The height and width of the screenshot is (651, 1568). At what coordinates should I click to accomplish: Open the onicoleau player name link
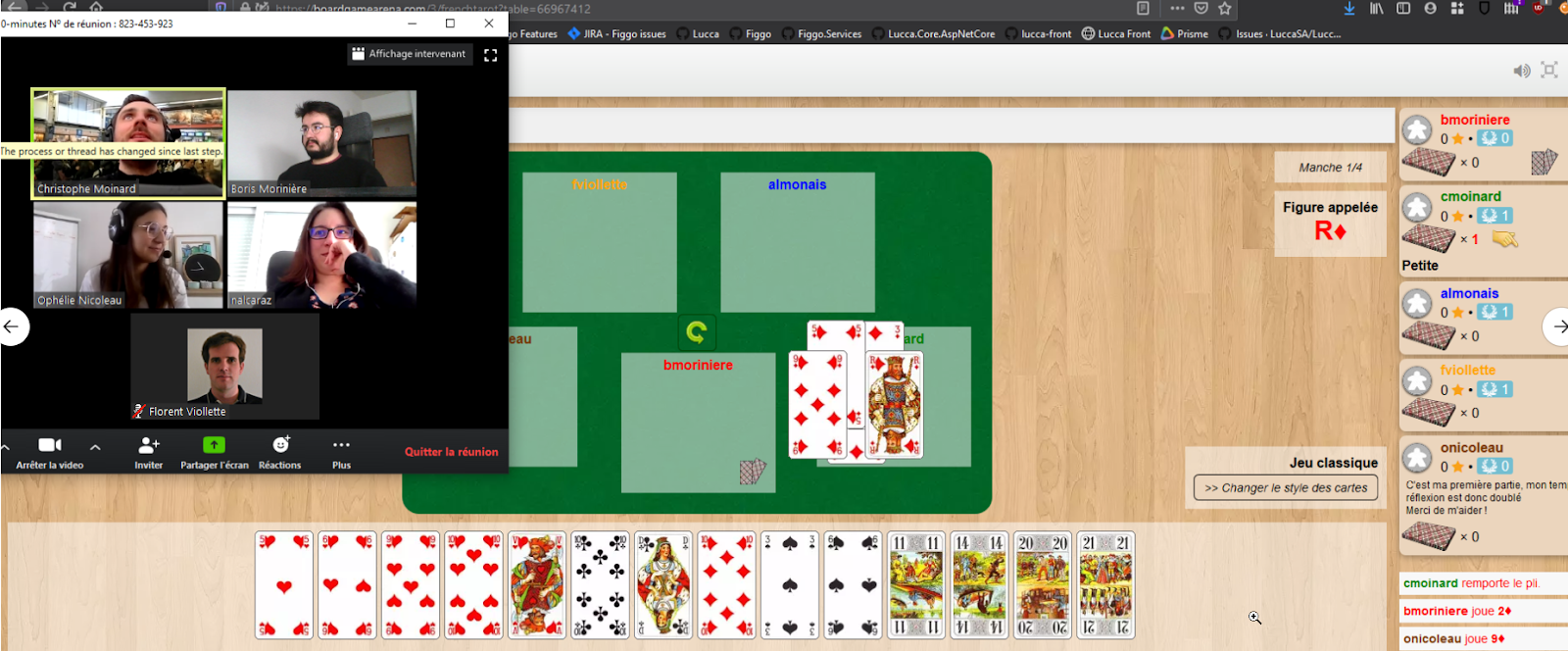[x=1472, y=447]
